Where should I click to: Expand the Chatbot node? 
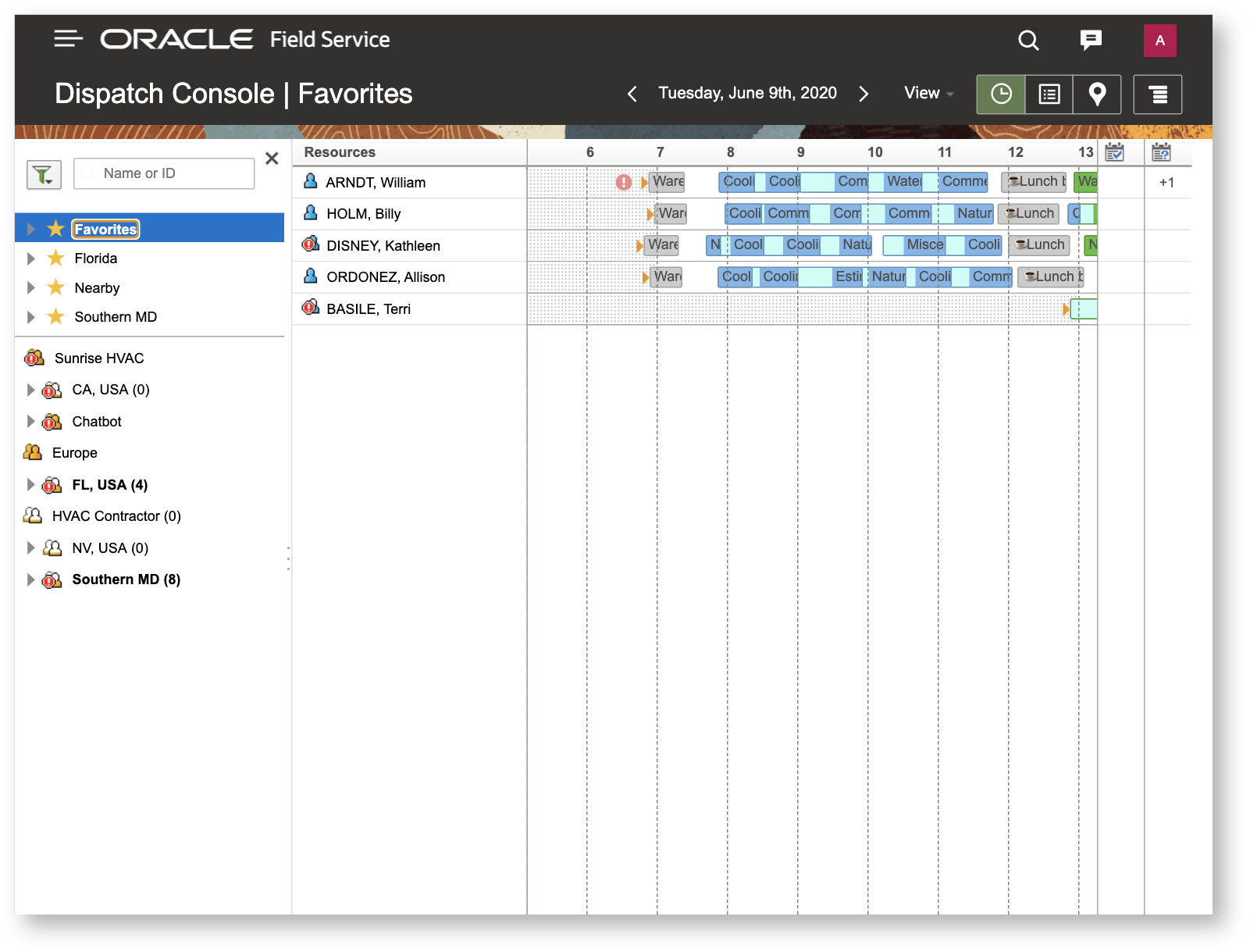pos(31,422)
